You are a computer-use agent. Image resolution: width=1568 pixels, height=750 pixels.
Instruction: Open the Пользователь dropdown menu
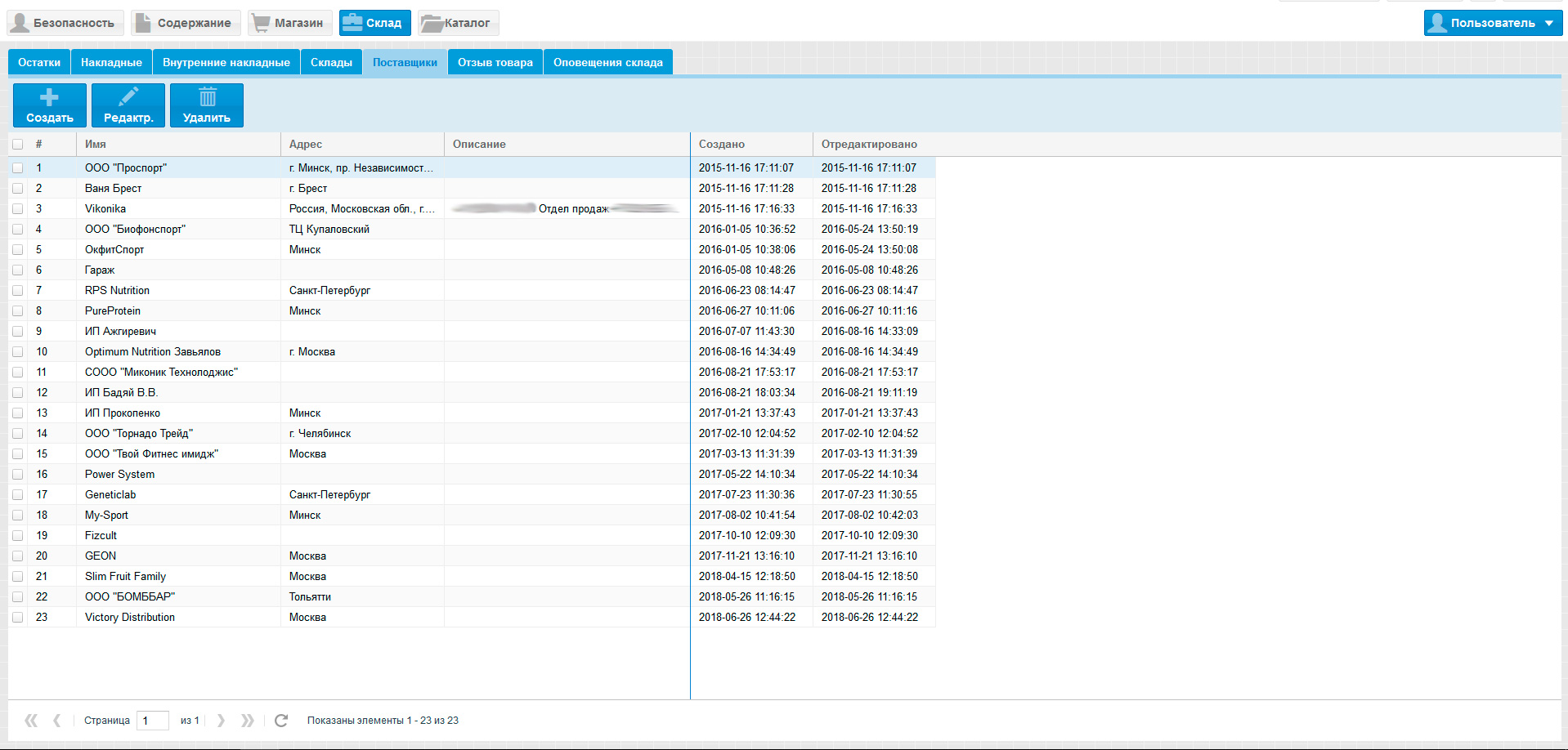click(1493, 23)
